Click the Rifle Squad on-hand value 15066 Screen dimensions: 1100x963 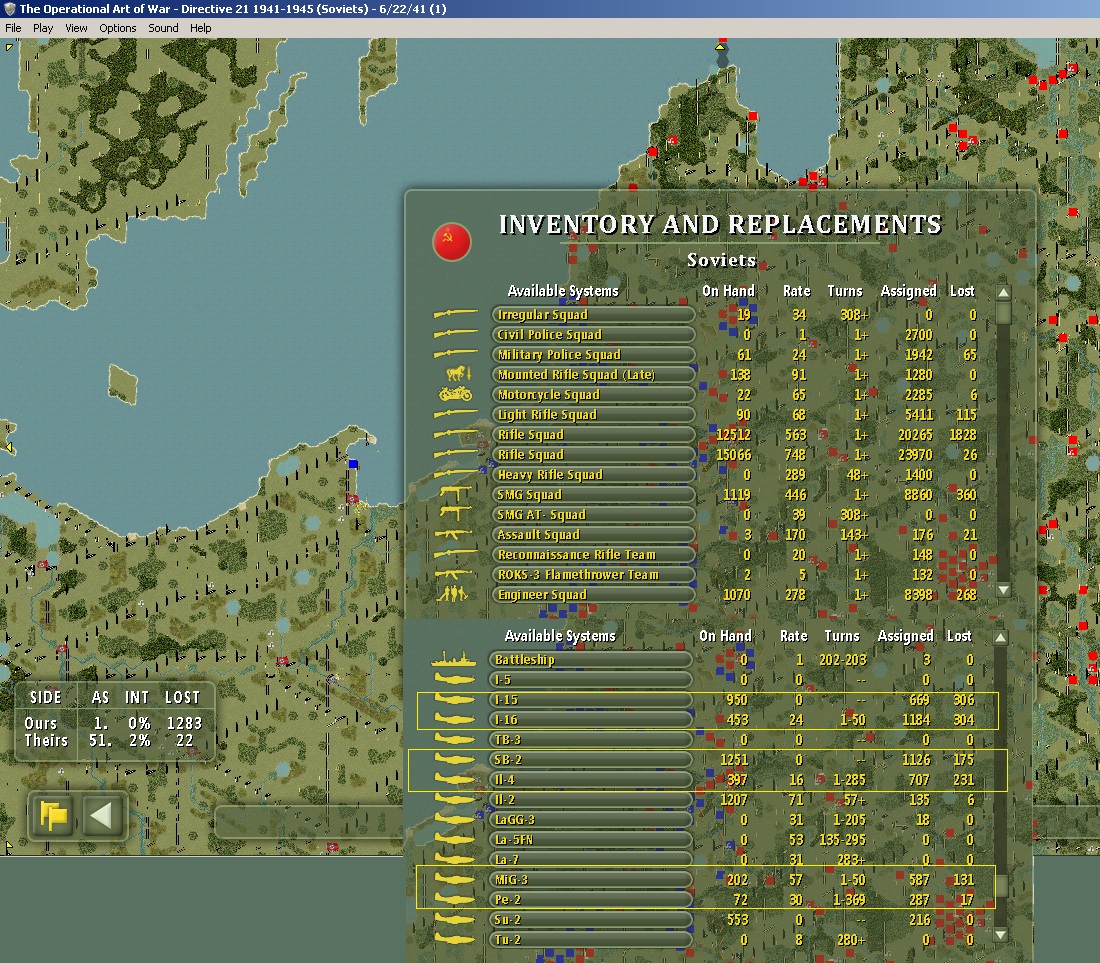tap(733, 454)
